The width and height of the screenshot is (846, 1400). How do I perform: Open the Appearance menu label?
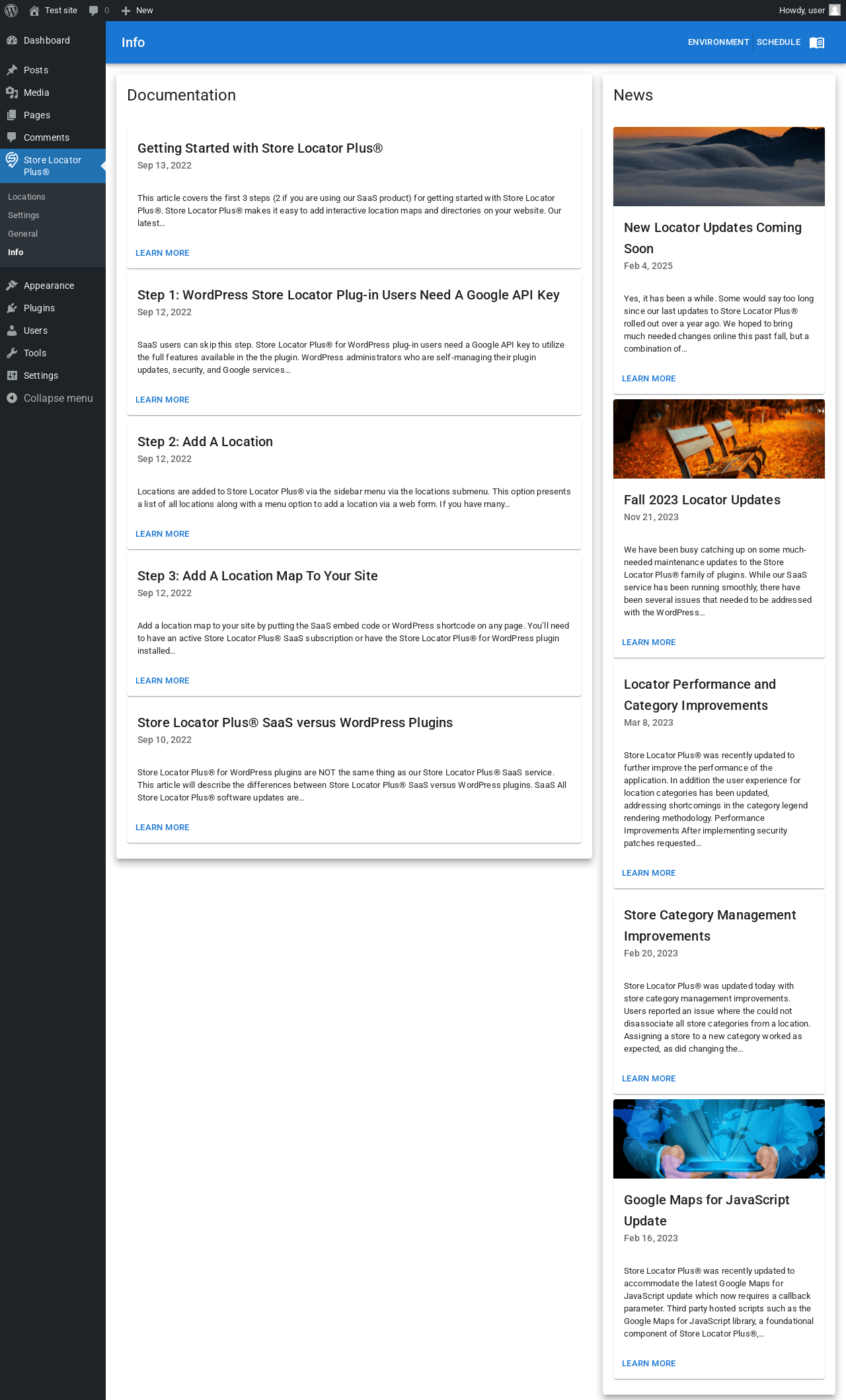click(x=49, y=286)
